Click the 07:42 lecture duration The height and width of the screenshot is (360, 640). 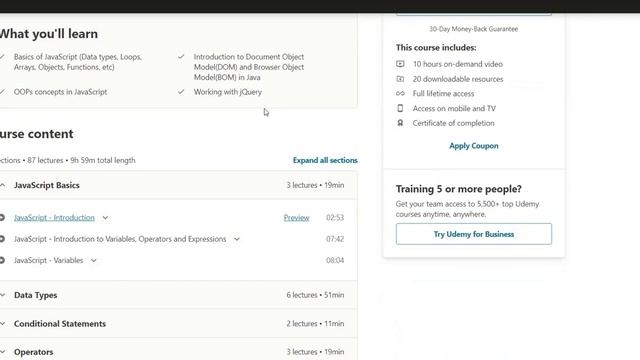click(x=335, y=239)
